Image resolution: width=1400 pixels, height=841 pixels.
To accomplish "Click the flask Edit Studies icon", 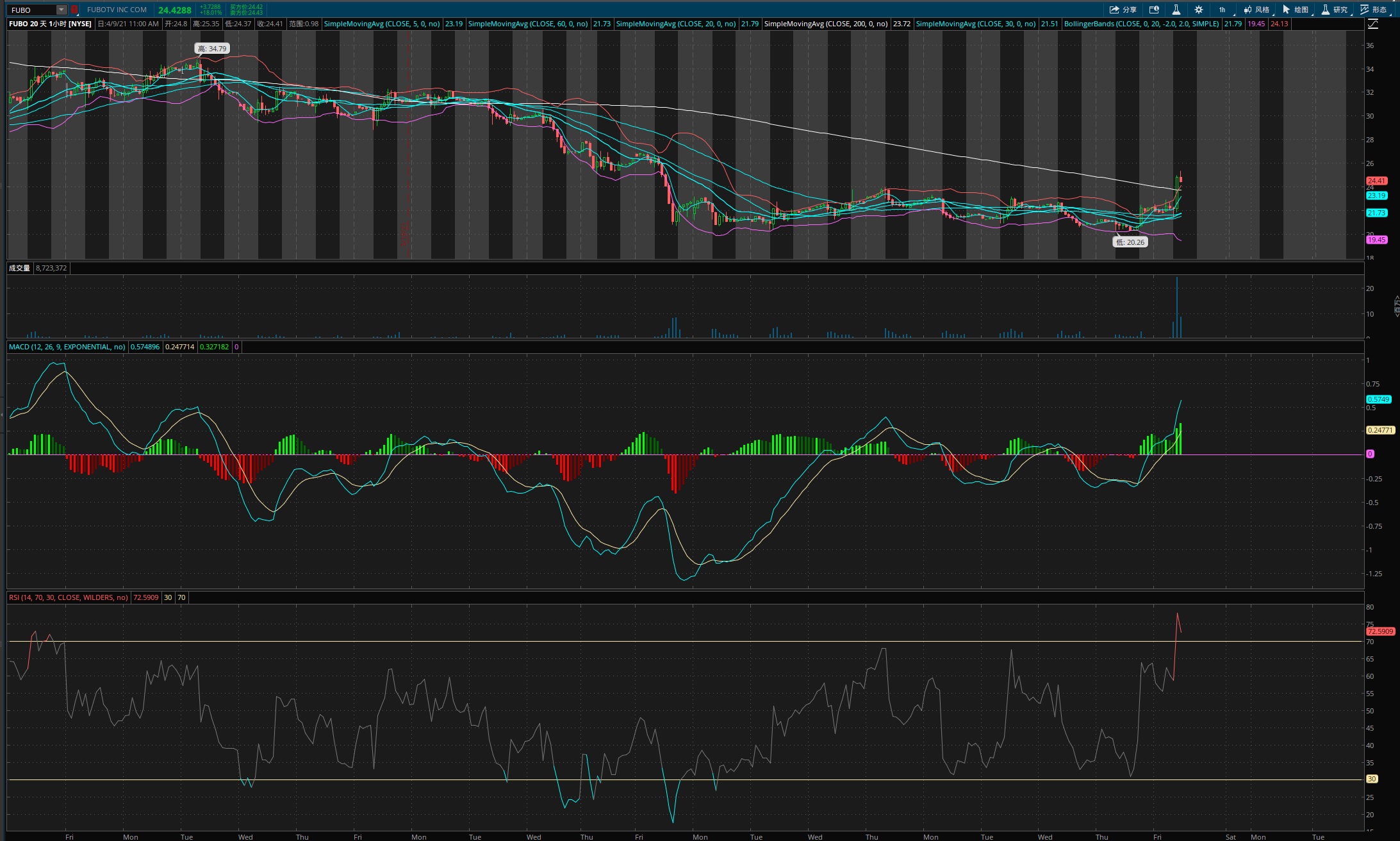I will (x=1176, y=10).
